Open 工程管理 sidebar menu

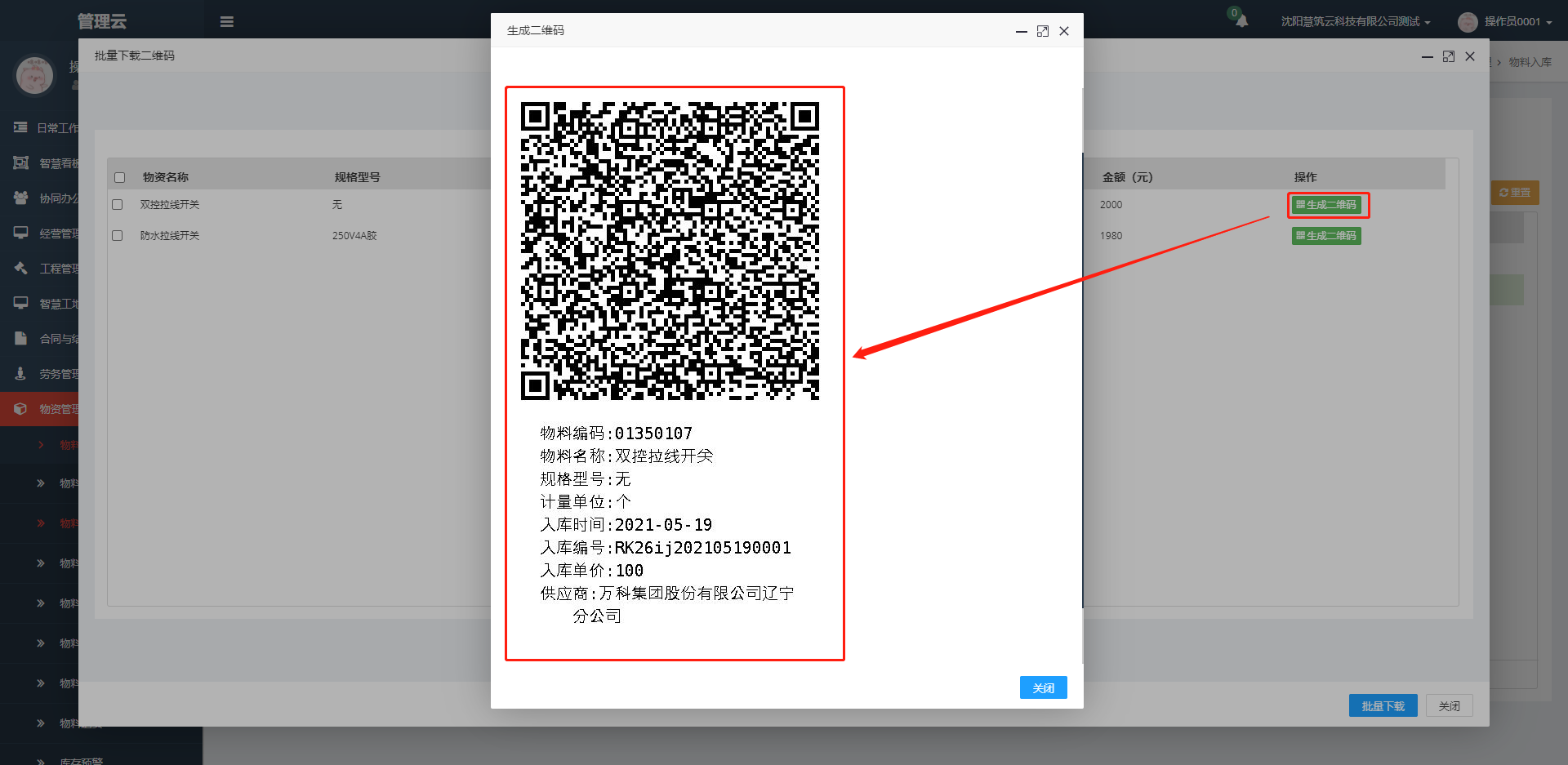click(47, 269)
